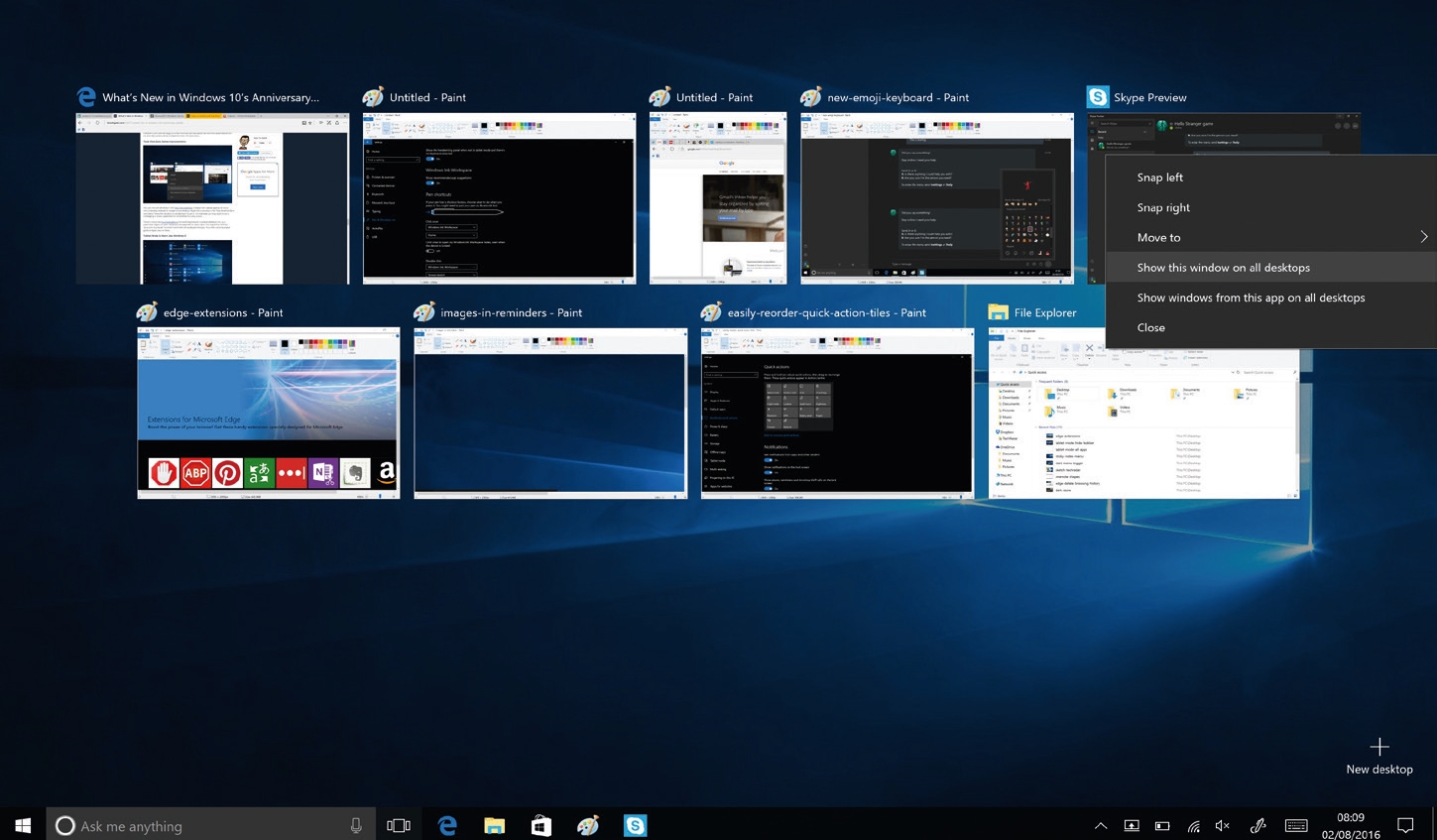The height and width of the screenshot is (840, 1437).
Task: Click Close in the context menu
Action: 1151,327
